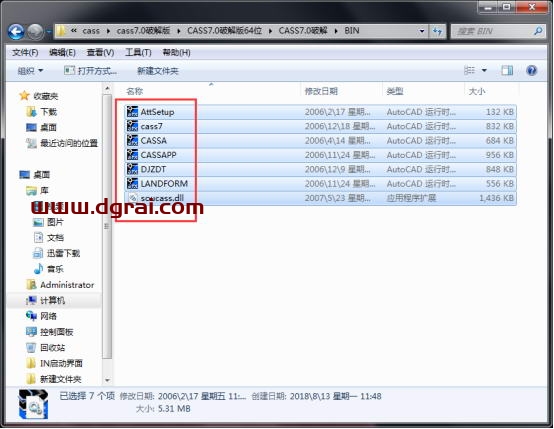Click the 控制面板 icon

(31, 332)
